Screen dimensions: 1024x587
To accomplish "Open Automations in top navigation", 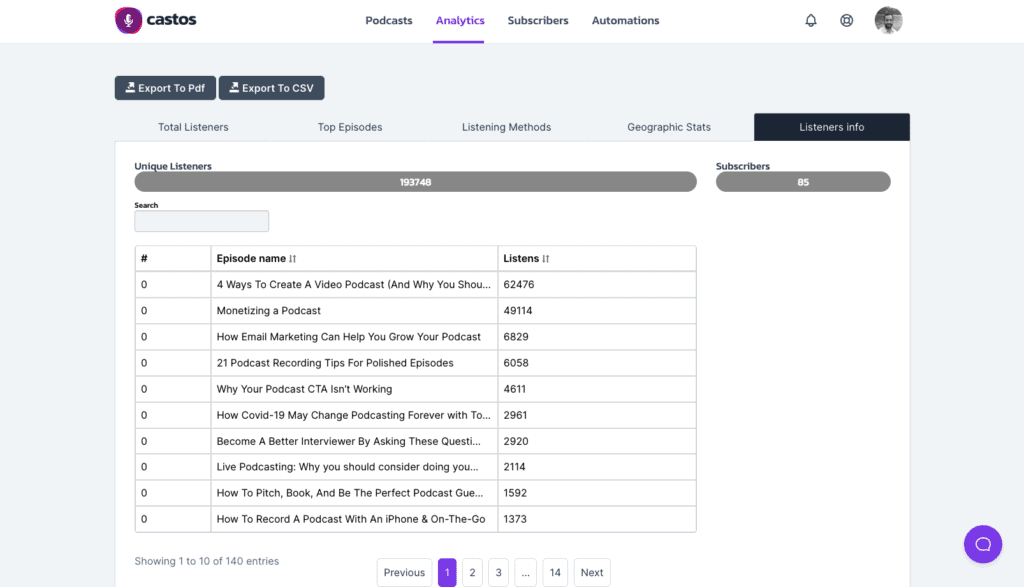I will [x=626, y=20].
